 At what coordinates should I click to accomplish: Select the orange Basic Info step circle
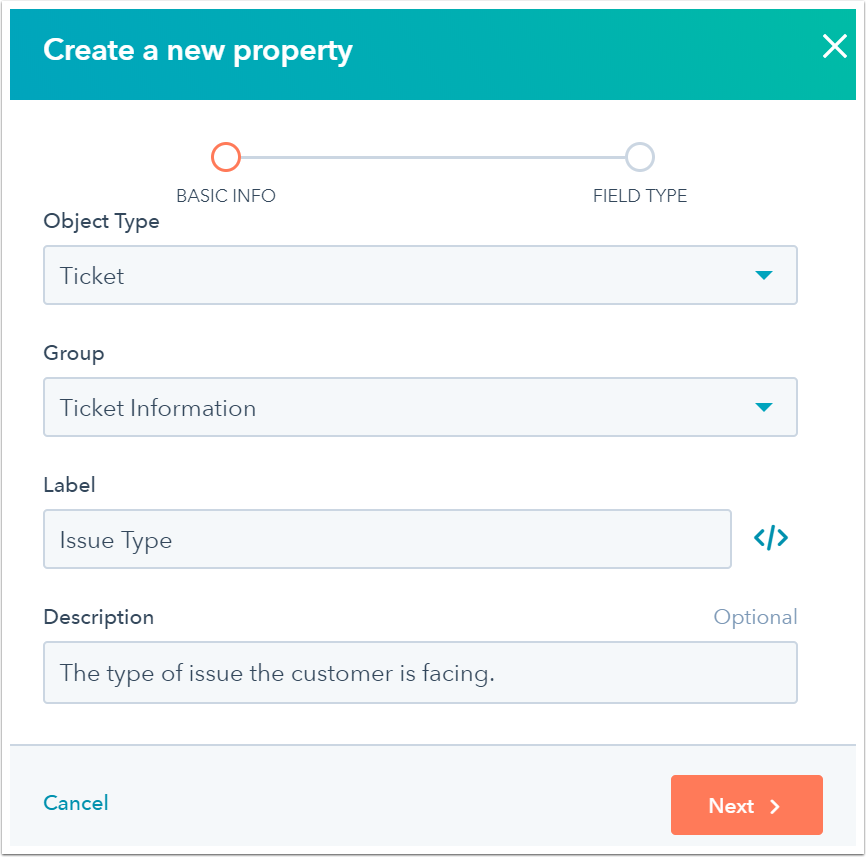[226, 157]
